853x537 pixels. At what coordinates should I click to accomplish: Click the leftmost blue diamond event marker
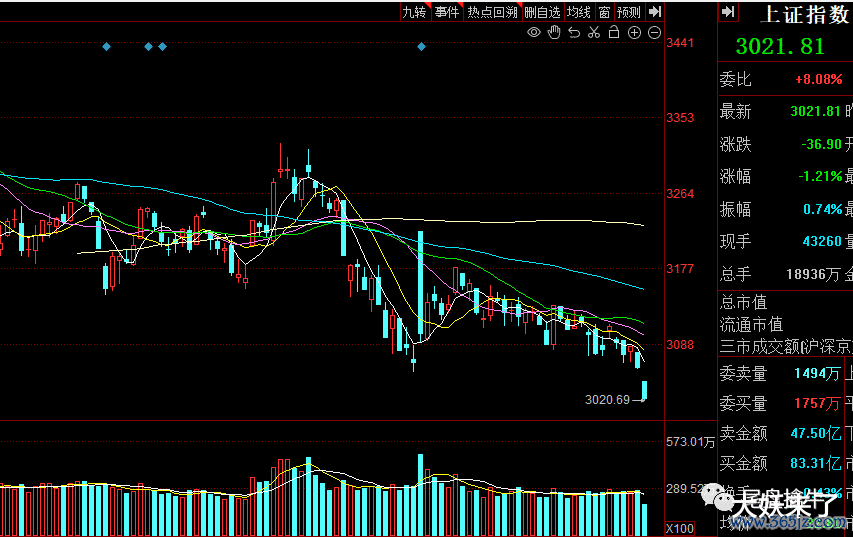106,46
